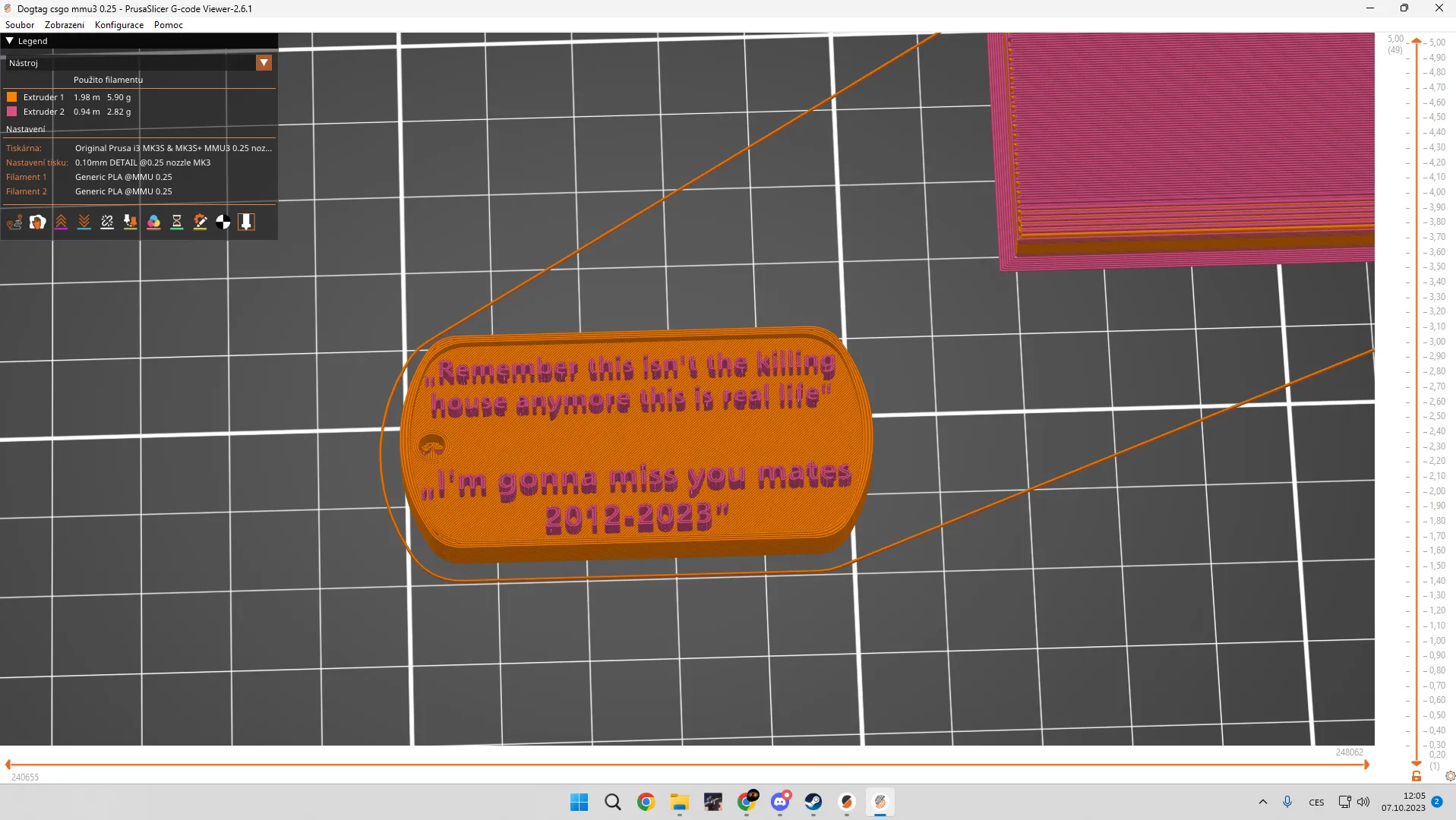
Task: Click the 'Extruder 2' legend label
Action: [x=43, y=112]
